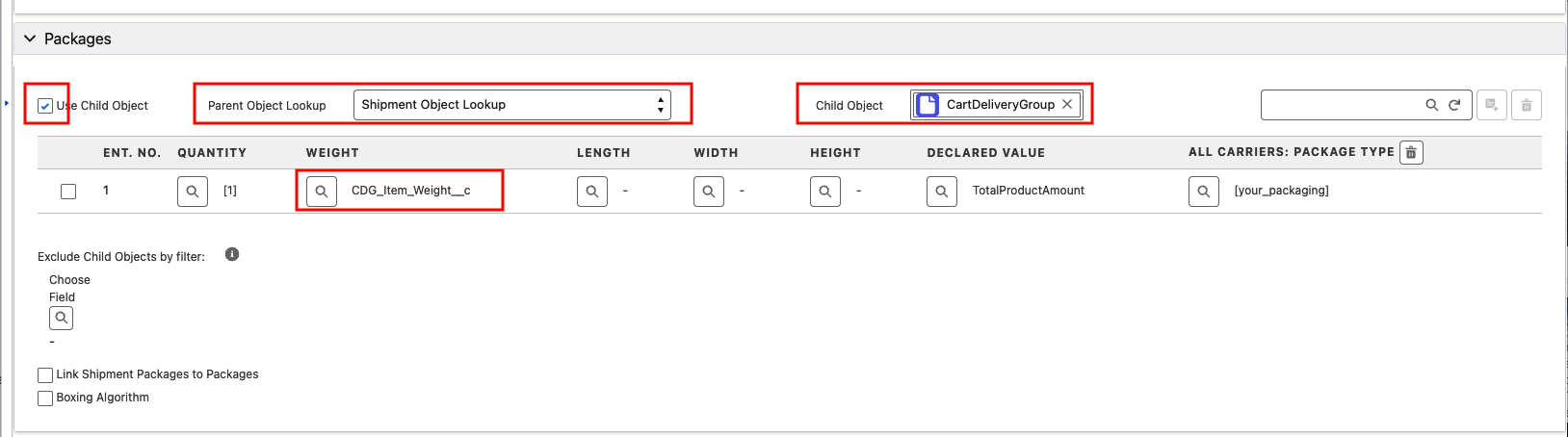This screenshot has height=437, width=1568.
Task: Enable Link Shipment Packages to Packages
Action: tap(45, 374)
